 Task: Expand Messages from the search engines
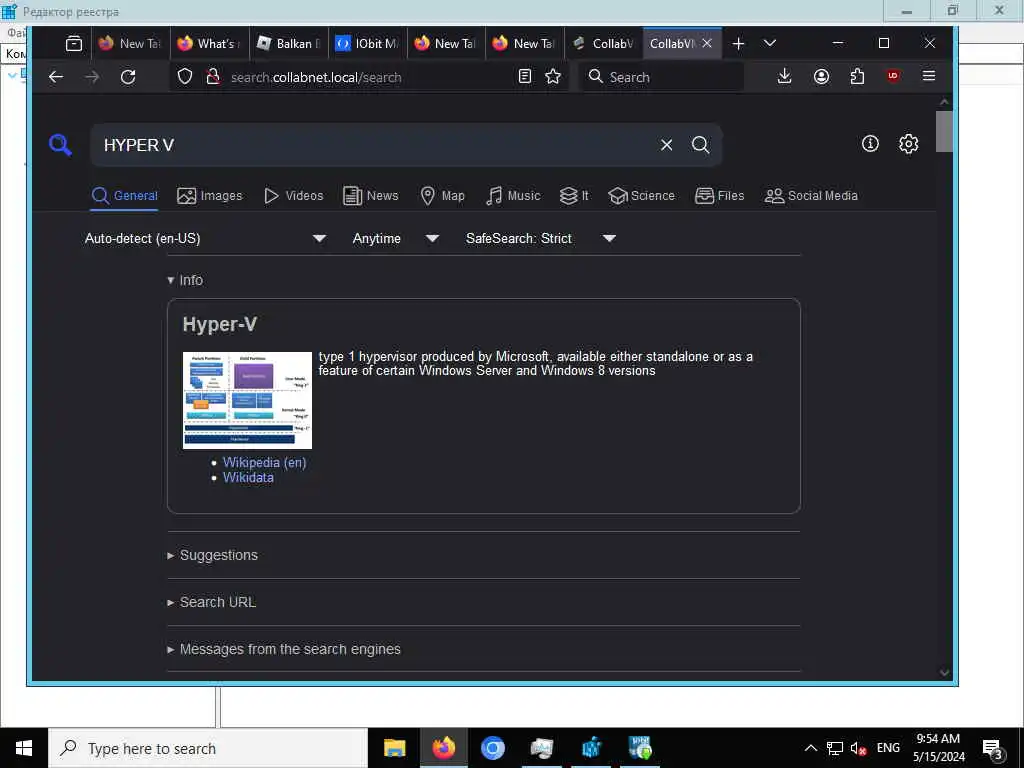pos(284,649)
